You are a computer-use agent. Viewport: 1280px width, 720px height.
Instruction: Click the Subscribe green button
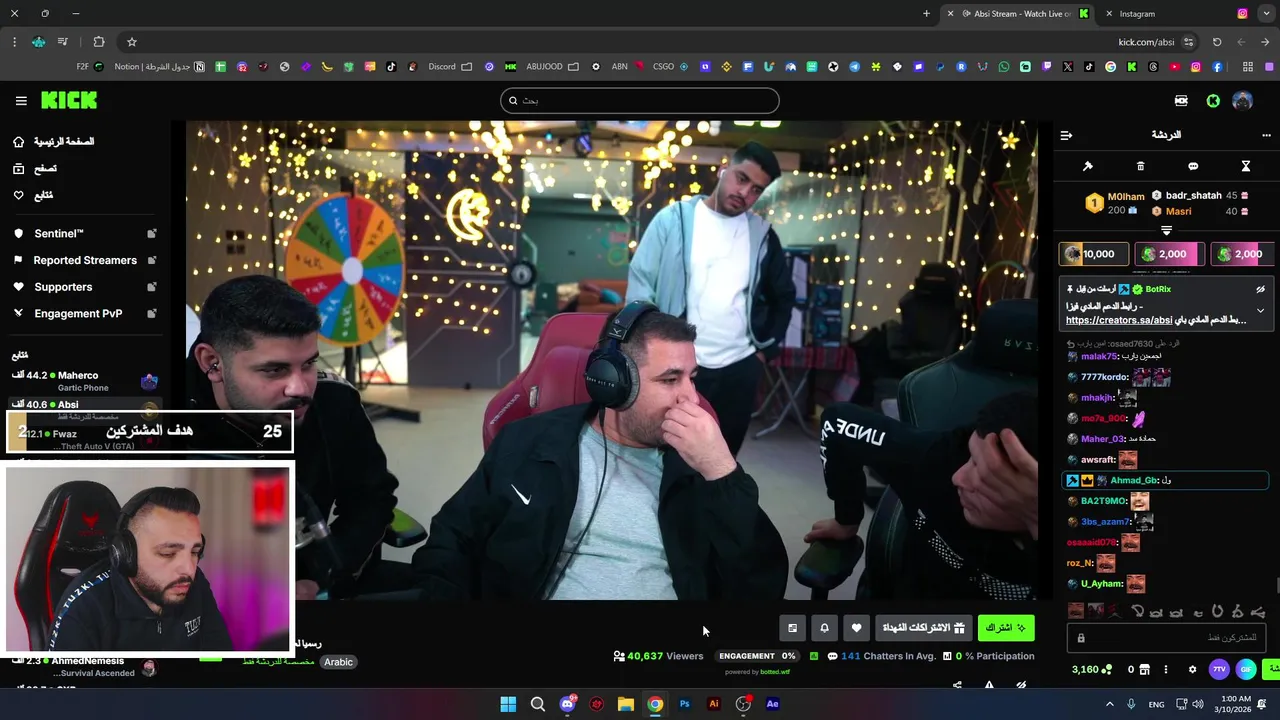[1006, 628]
